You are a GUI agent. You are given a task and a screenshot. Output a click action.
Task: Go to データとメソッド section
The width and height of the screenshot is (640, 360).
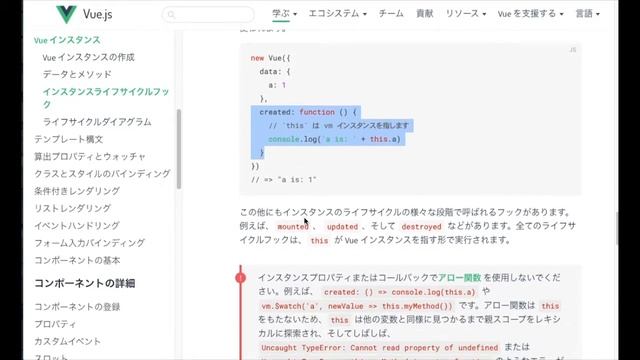(77, 74)
